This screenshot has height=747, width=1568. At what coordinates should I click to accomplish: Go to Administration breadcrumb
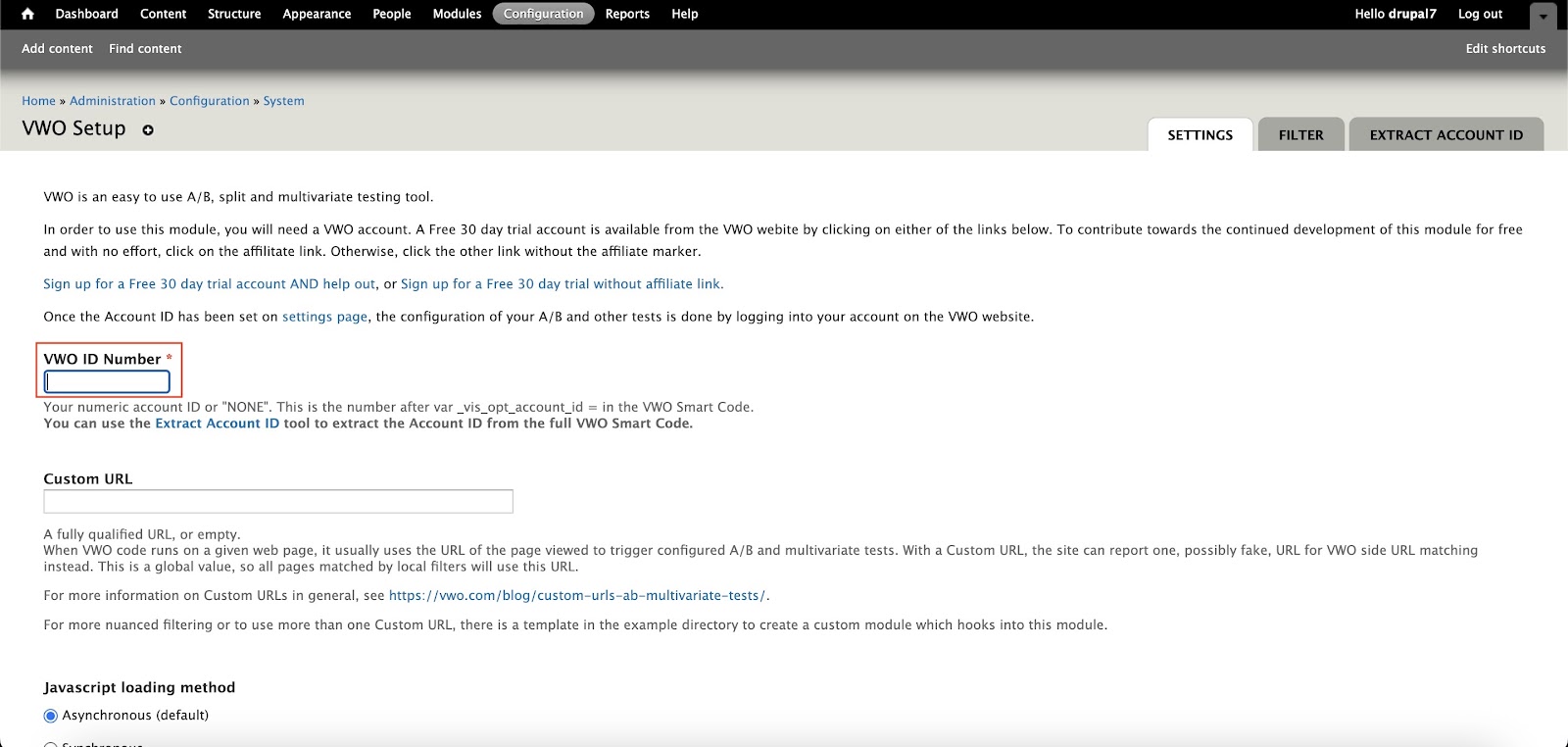pos(113,101)
